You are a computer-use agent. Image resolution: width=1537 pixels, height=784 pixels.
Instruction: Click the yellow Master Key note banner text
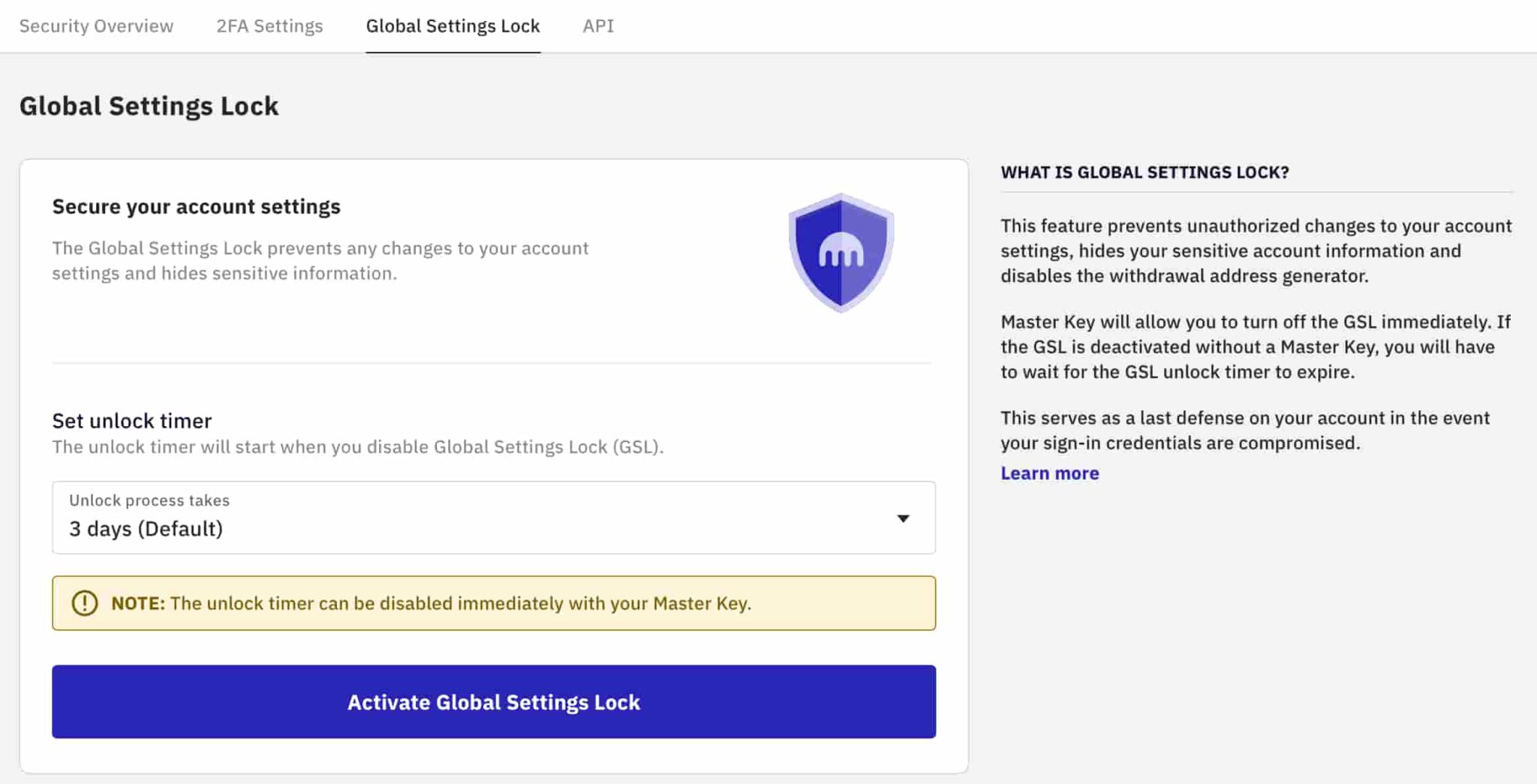coord(459,603)
